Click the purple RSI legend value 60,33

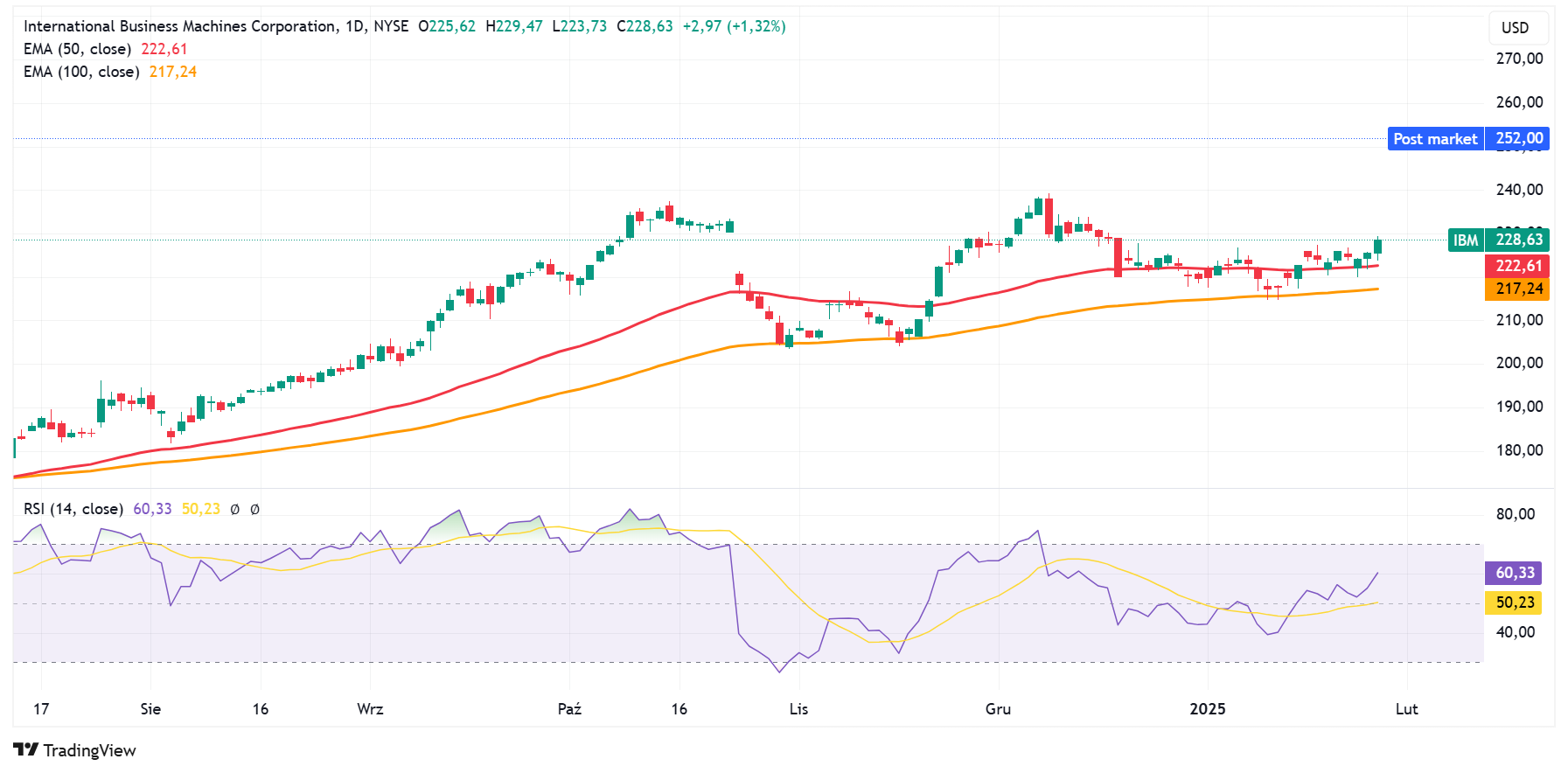152,509
